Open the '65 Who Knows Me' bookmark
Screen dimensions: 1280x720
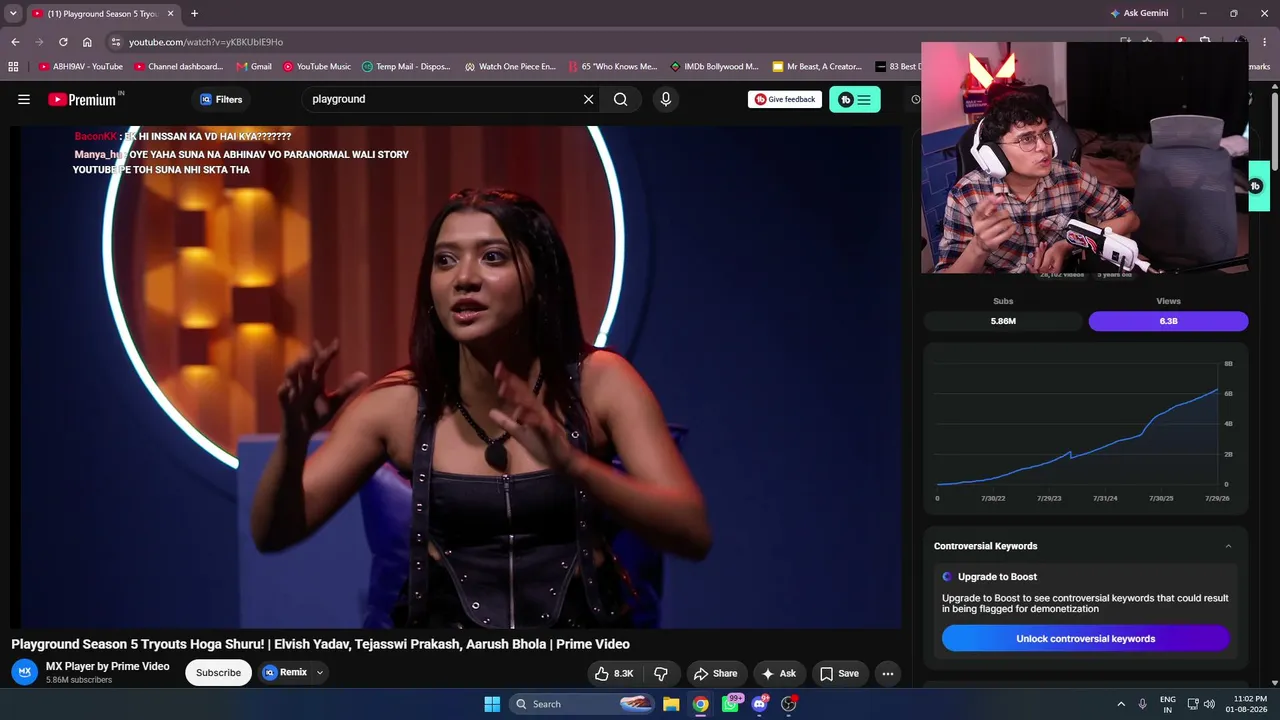pos(612,67)
